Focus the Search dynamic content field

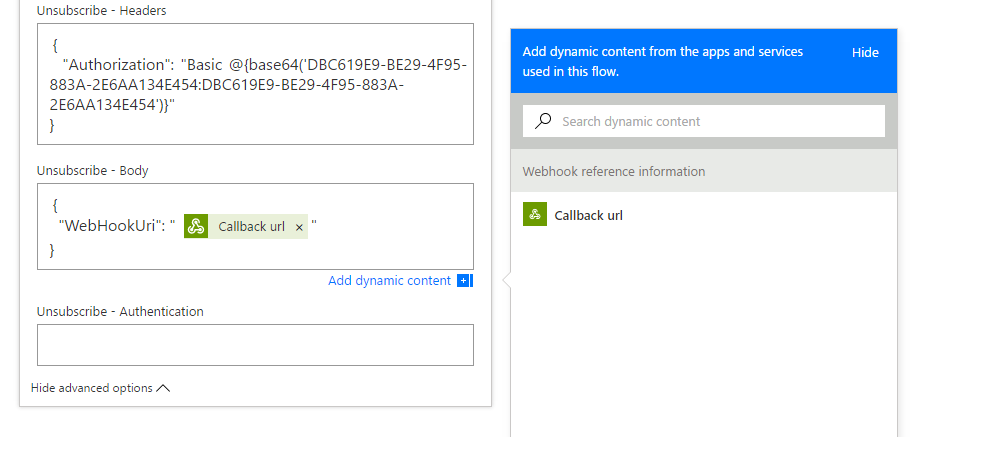pyautogui.click(x=715, y=121)
